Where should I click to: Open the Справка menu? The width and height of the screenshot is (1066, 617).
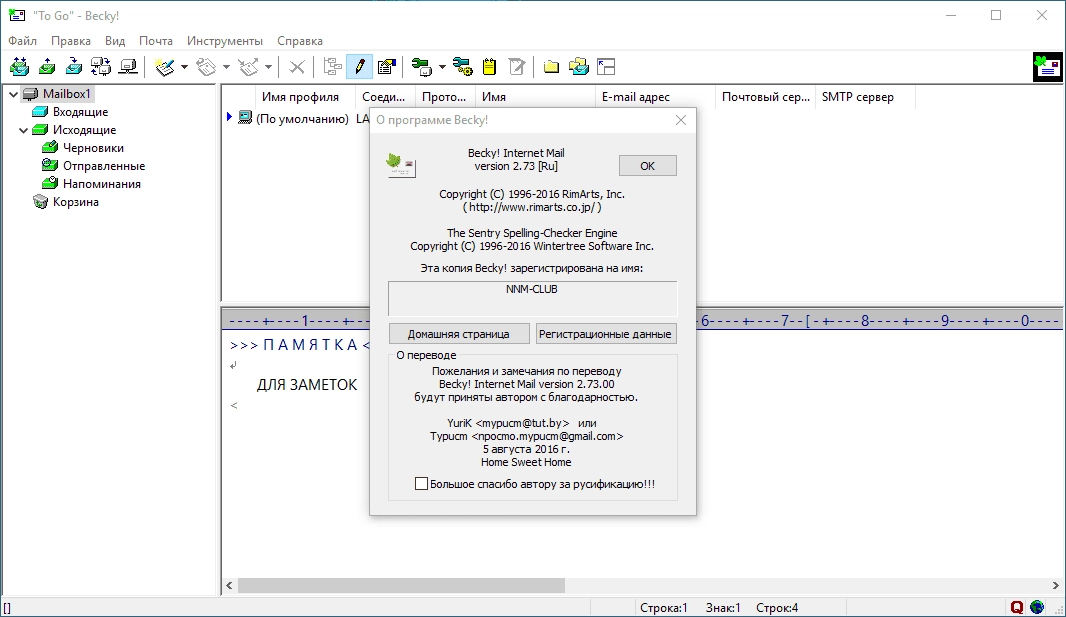300,41
